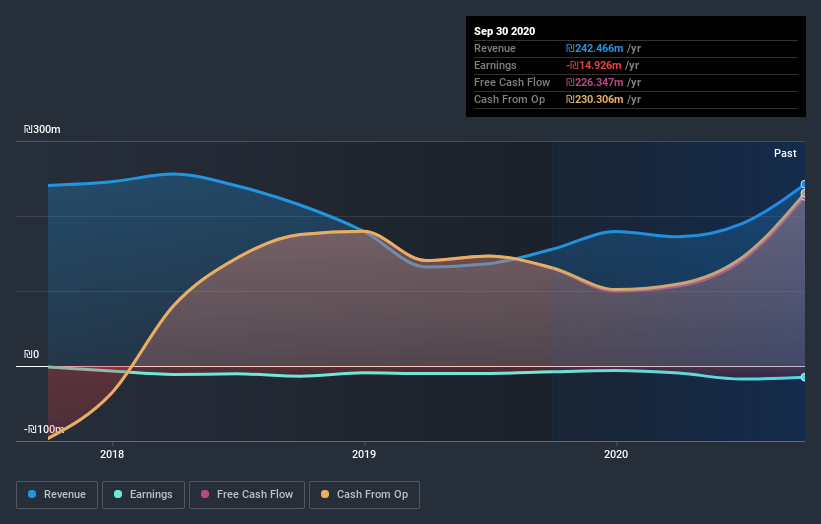Image resolution: width=821 pixels, height=524 pixels.
Task: Click the Cash From Op endpoint marker
Action: (x=804, y=193)
